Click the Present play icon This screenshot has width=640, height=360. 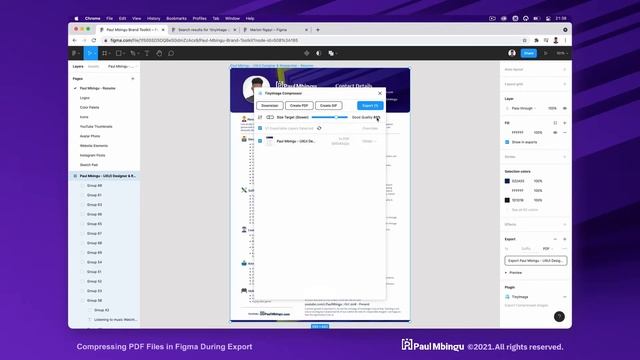[x=546, y=53]
